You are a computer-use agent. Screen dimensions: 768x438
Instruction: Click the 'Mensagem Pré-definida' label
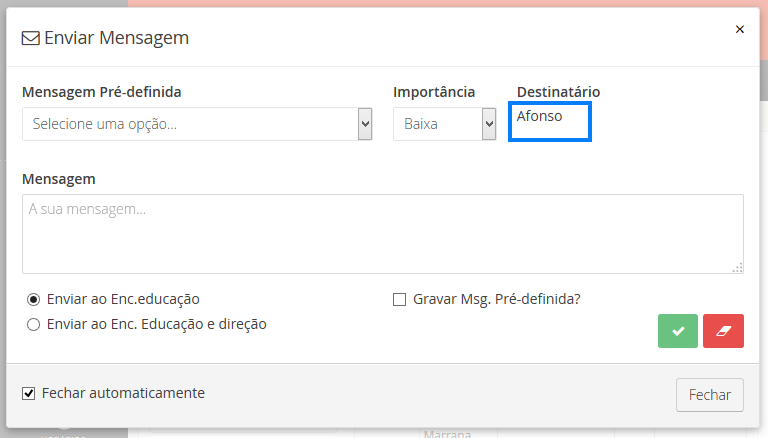pyautogui.click(x=102, y=92)
